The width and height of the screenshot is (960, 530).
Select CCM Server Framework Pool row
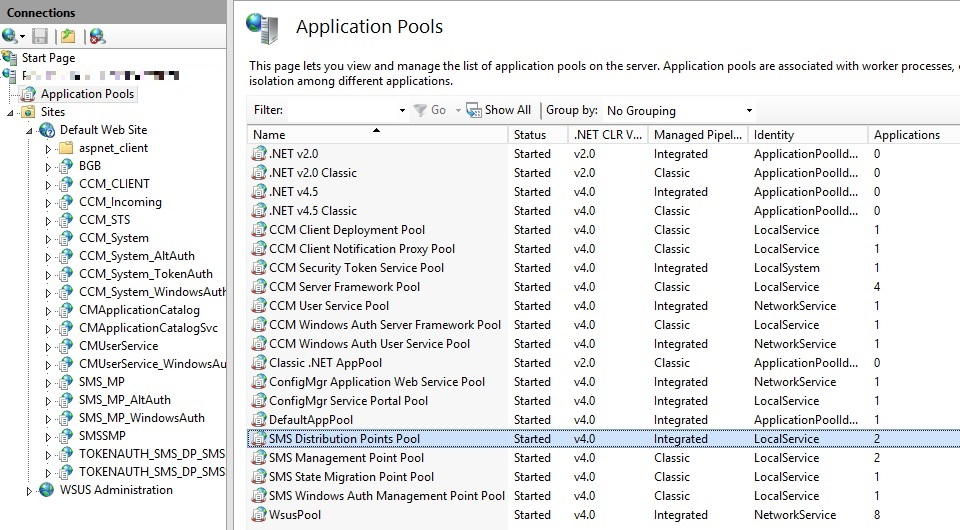pyautogui.click(x=604, y=287)
